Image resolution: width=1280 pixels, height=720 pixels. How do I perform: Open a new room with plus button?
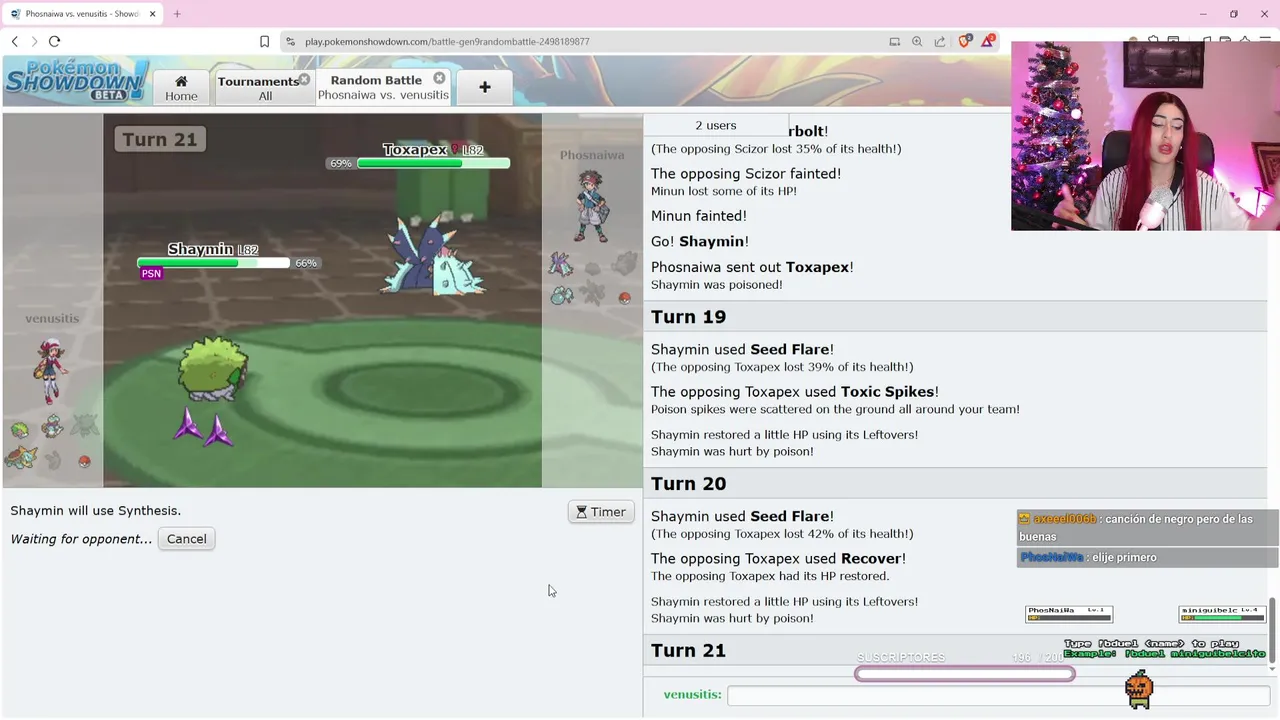[x=484, y=87]
